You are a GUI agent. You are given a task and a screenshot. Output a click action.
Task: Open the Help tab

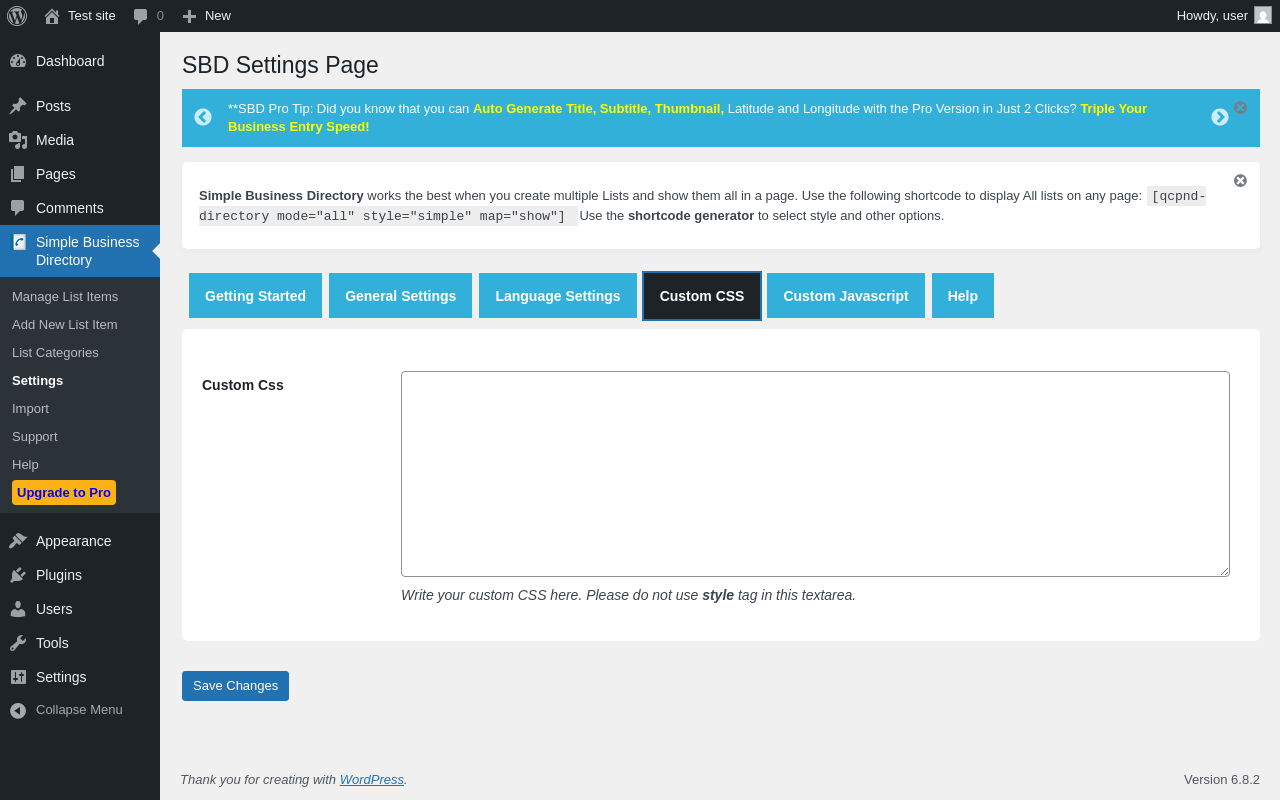tap(963, 296)
